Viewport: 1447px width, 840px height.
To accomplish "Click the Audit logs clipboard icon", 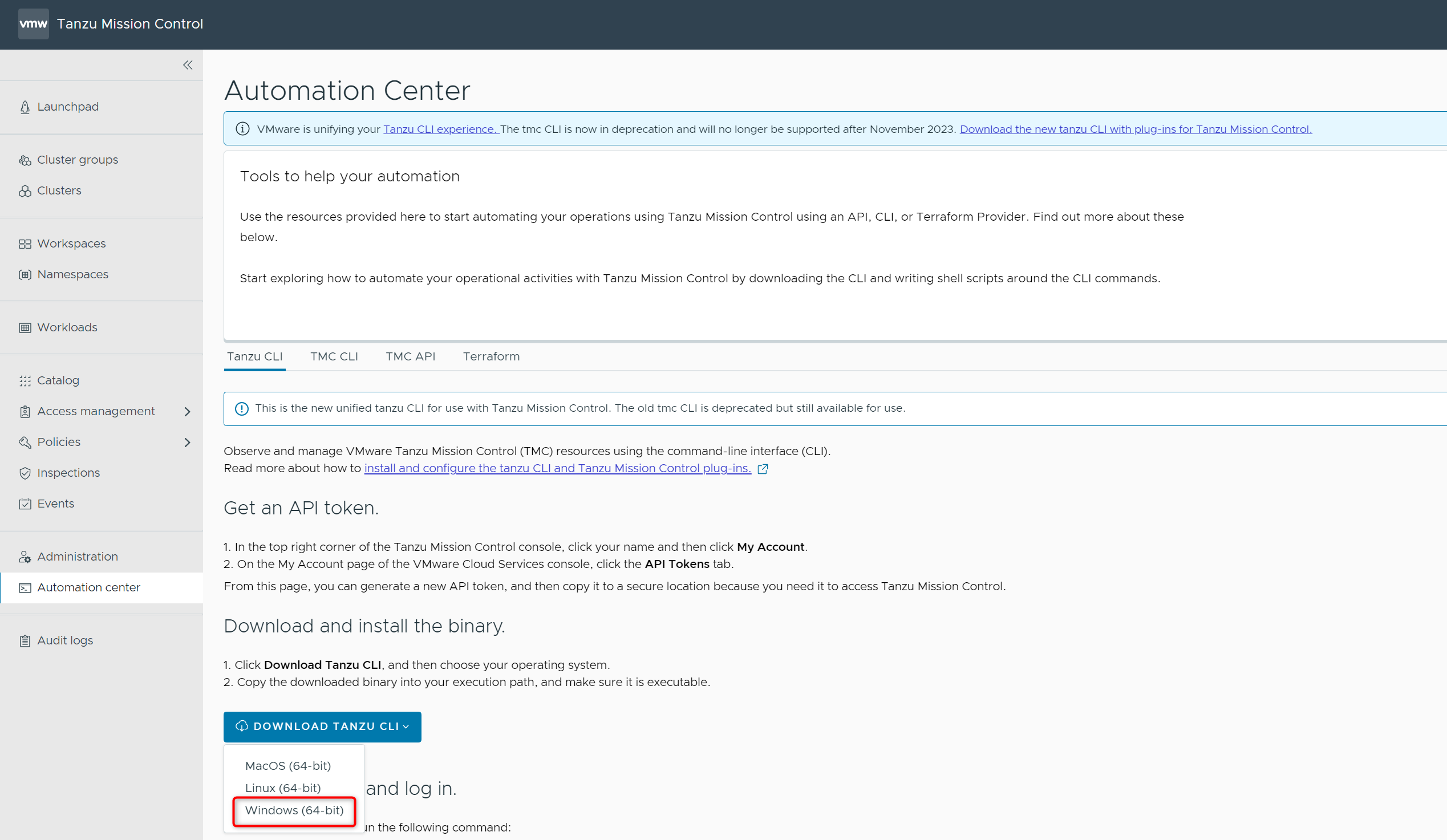I will pos(25,641).
